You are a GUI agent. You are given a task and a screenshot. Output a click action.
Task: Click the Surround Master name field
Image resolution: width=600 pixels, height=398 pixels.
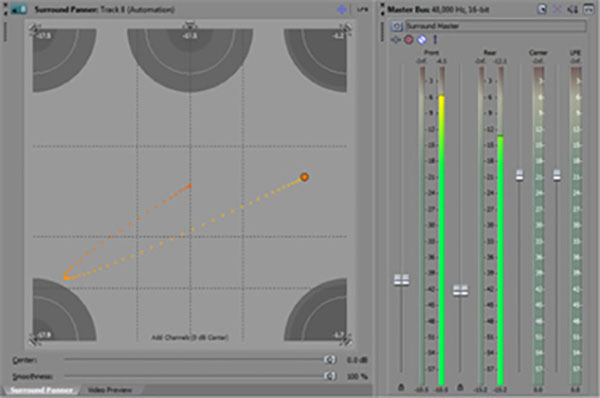click(496, 26)
